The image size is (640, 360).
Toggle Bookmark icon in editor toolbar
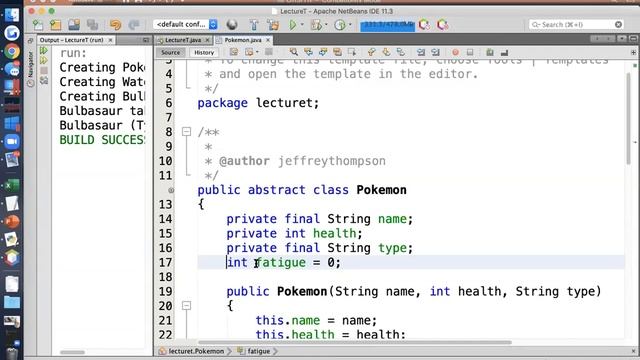point(401,52)
